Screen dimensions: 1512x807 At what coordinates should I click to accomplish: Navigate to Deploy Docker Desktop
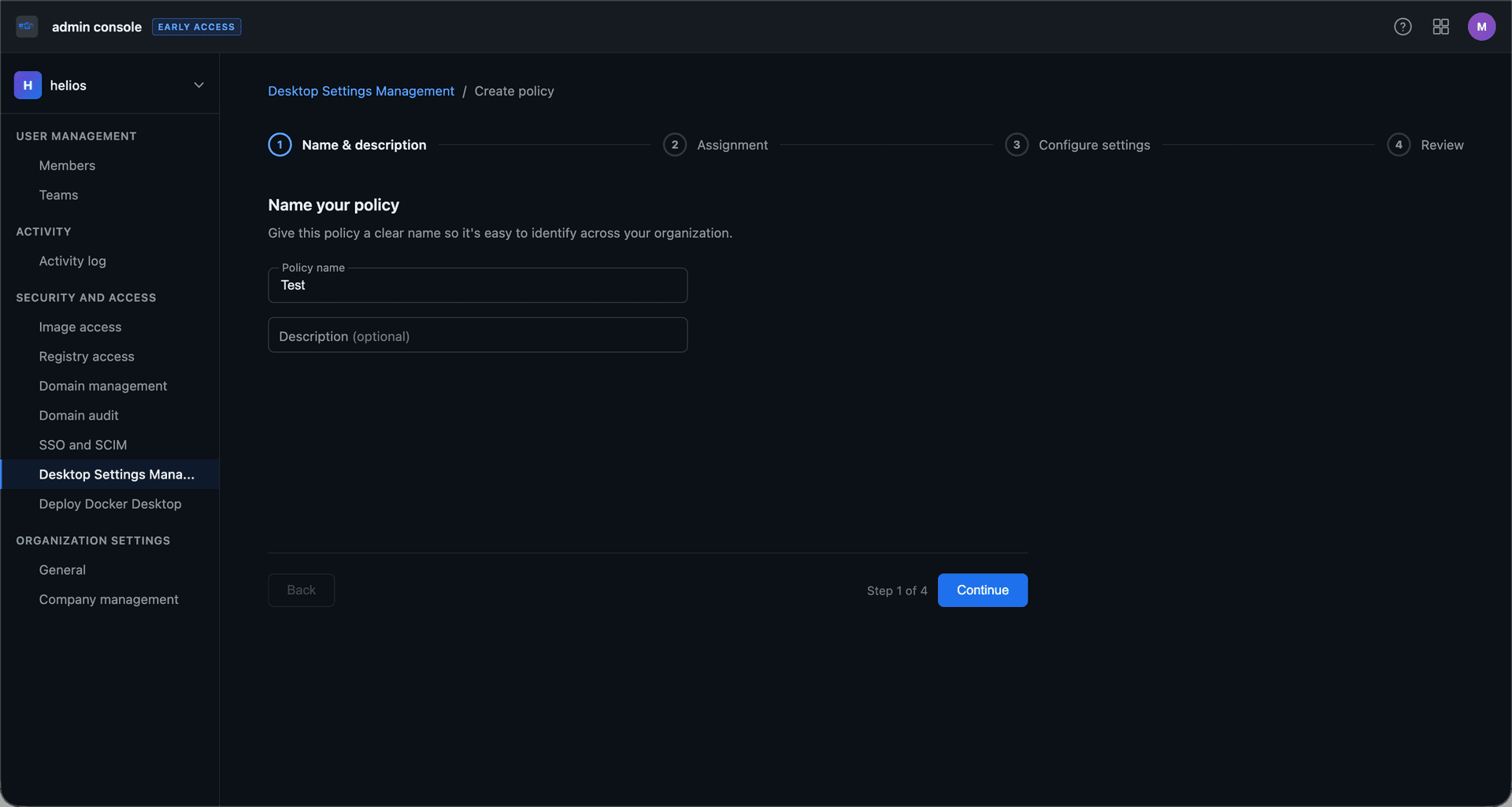[x=110, y=504]
